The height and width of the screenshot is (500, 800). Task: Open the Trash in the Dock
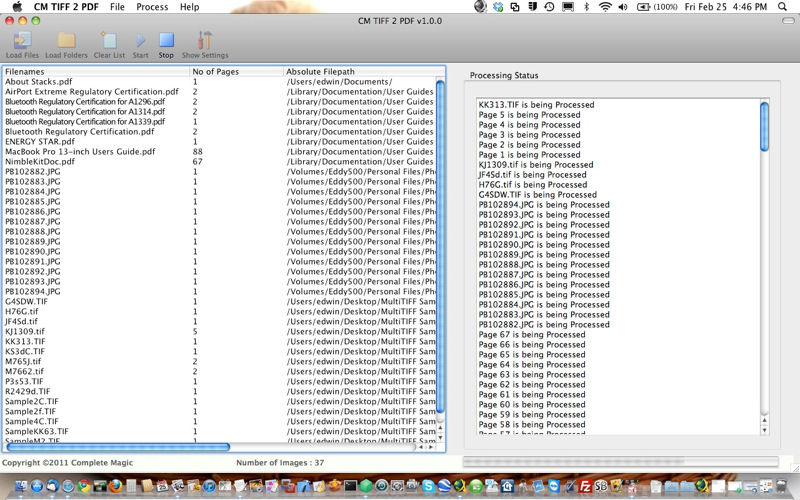pos(782,486)
